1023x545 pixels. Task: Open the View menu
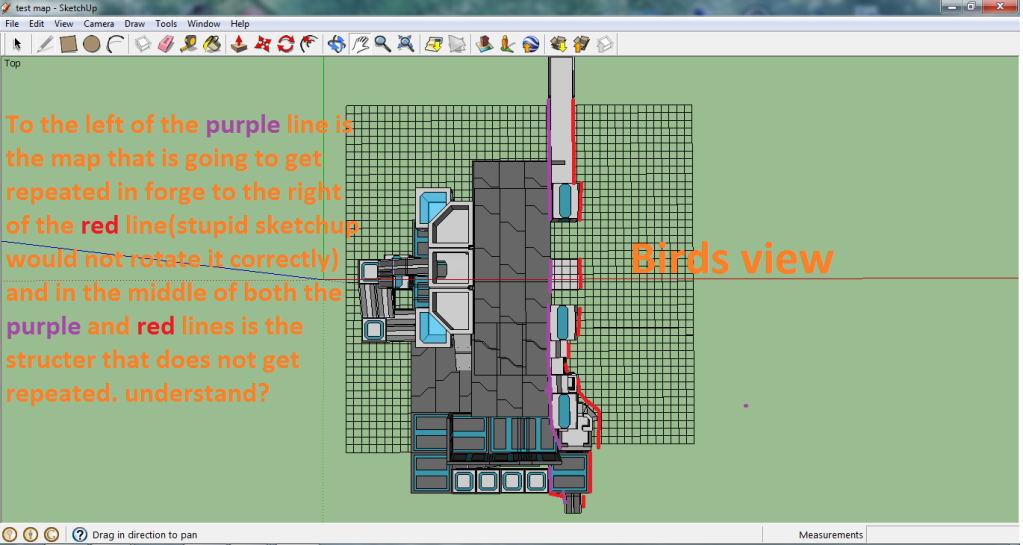[x=63, y=23]
